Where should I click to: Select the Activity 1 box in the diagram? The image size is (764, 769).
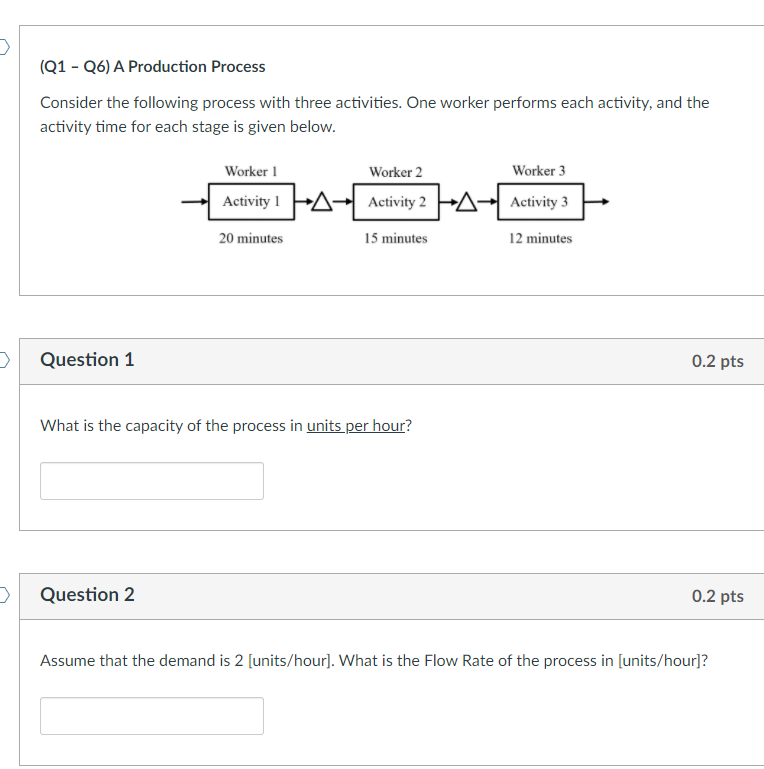pyautogui.click(x=251, y=202)
